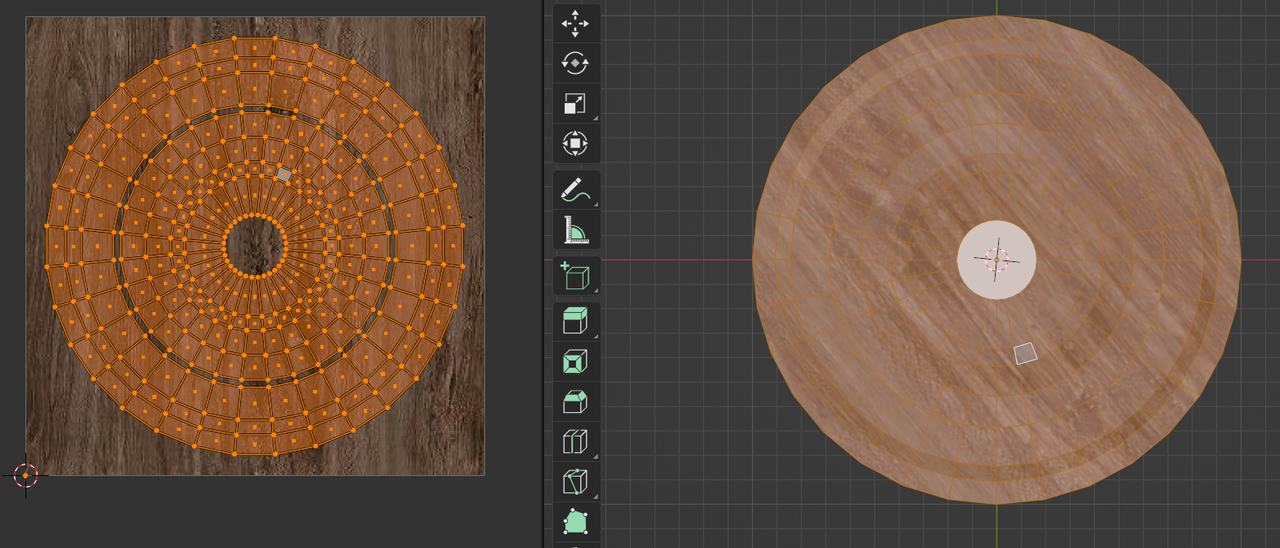Select the Move tool
Image resolution: width=1280 pixels, height=548 pixels.
576,23
